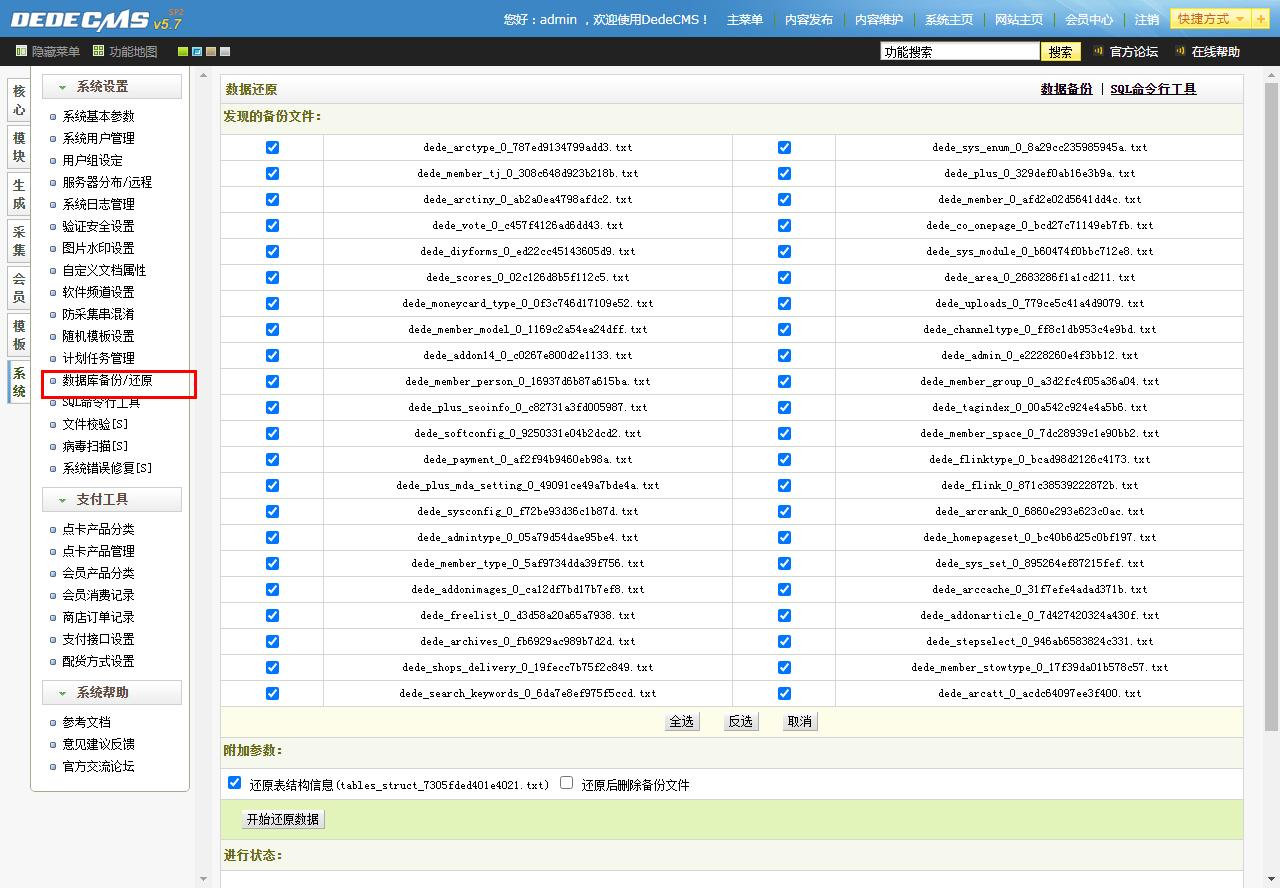This screenshot has height=888, width=1280.
Task: Collapse the 系统设置 section header
Action: (112, 87)
